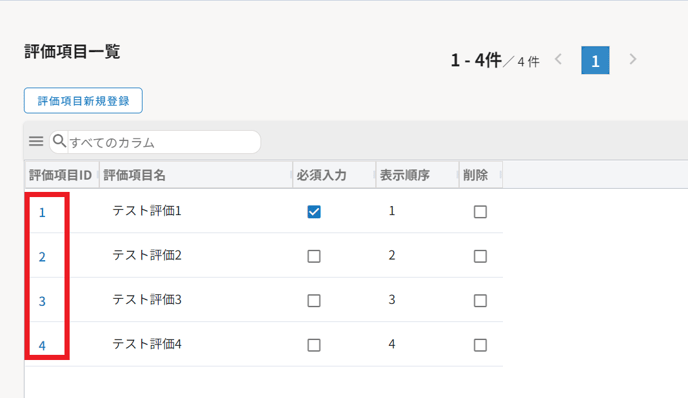Tick 削除 checkbox for テスト評価2
Image resolution: width=688 pixels, height=398 pixels.
pos(480,256)
